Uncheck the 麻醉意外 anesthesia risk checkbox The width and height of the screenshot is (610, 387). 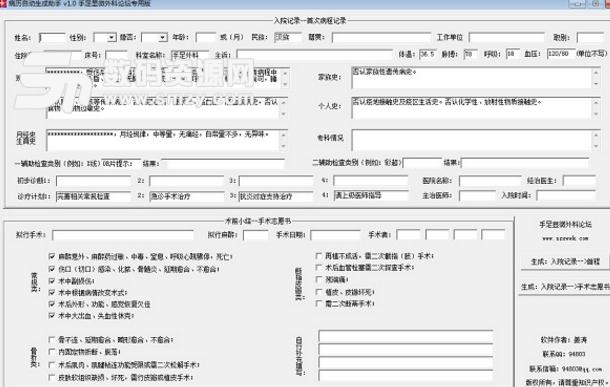pyautogui.click(x=52, y=256)
